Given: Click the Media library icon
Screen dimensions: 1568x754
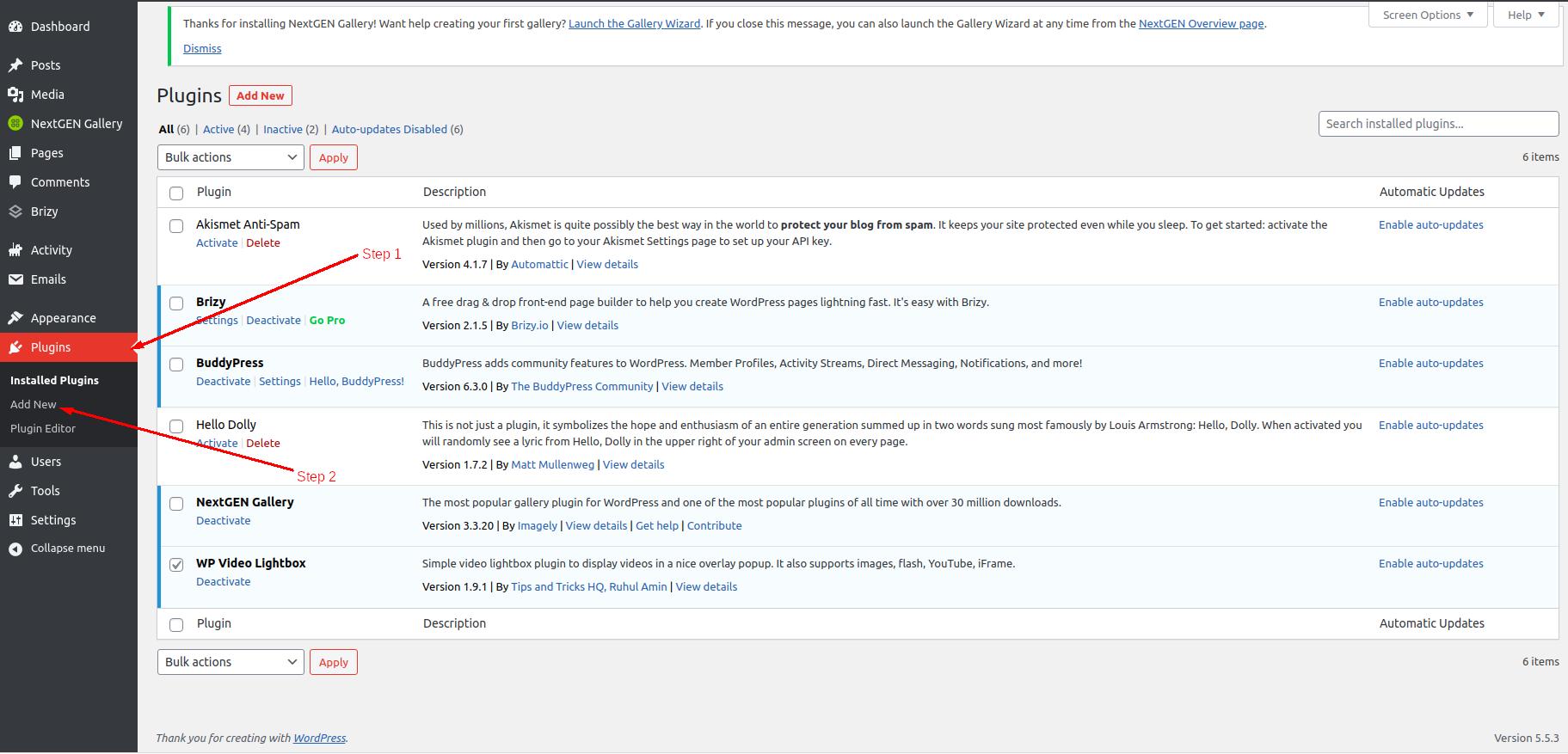Looking at the screenshot, I should [x=15, y=95].
